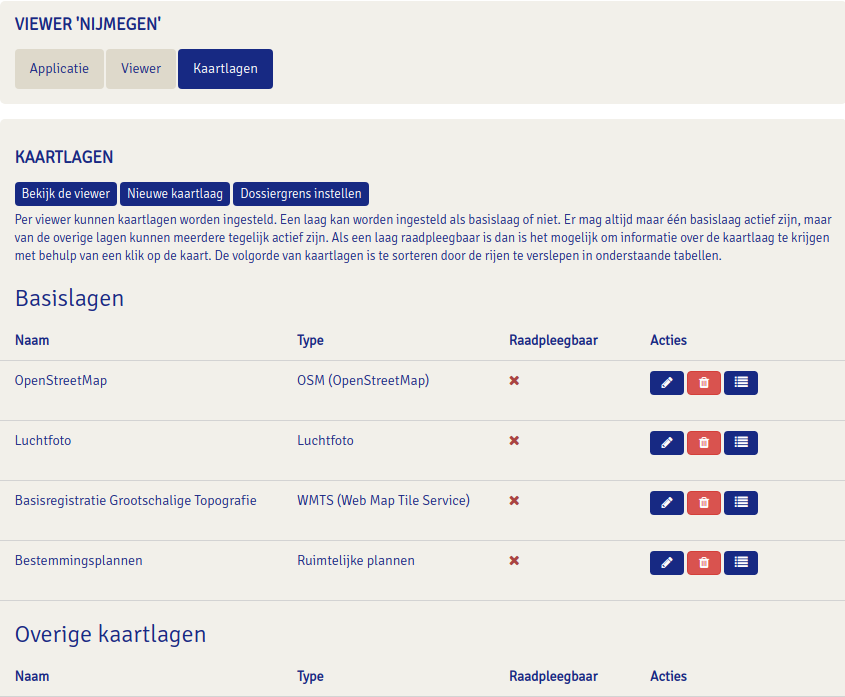Delete the OpenStreetMap layer
This screenshot has width=845, height=697.
tap(704, 383)
